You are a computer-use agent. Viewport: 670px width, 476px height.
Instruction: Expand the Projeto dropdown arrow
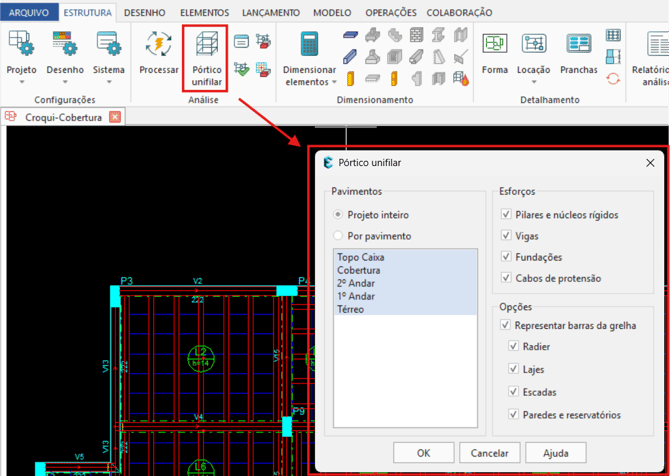pyautogui.click(x=21, y=82)
